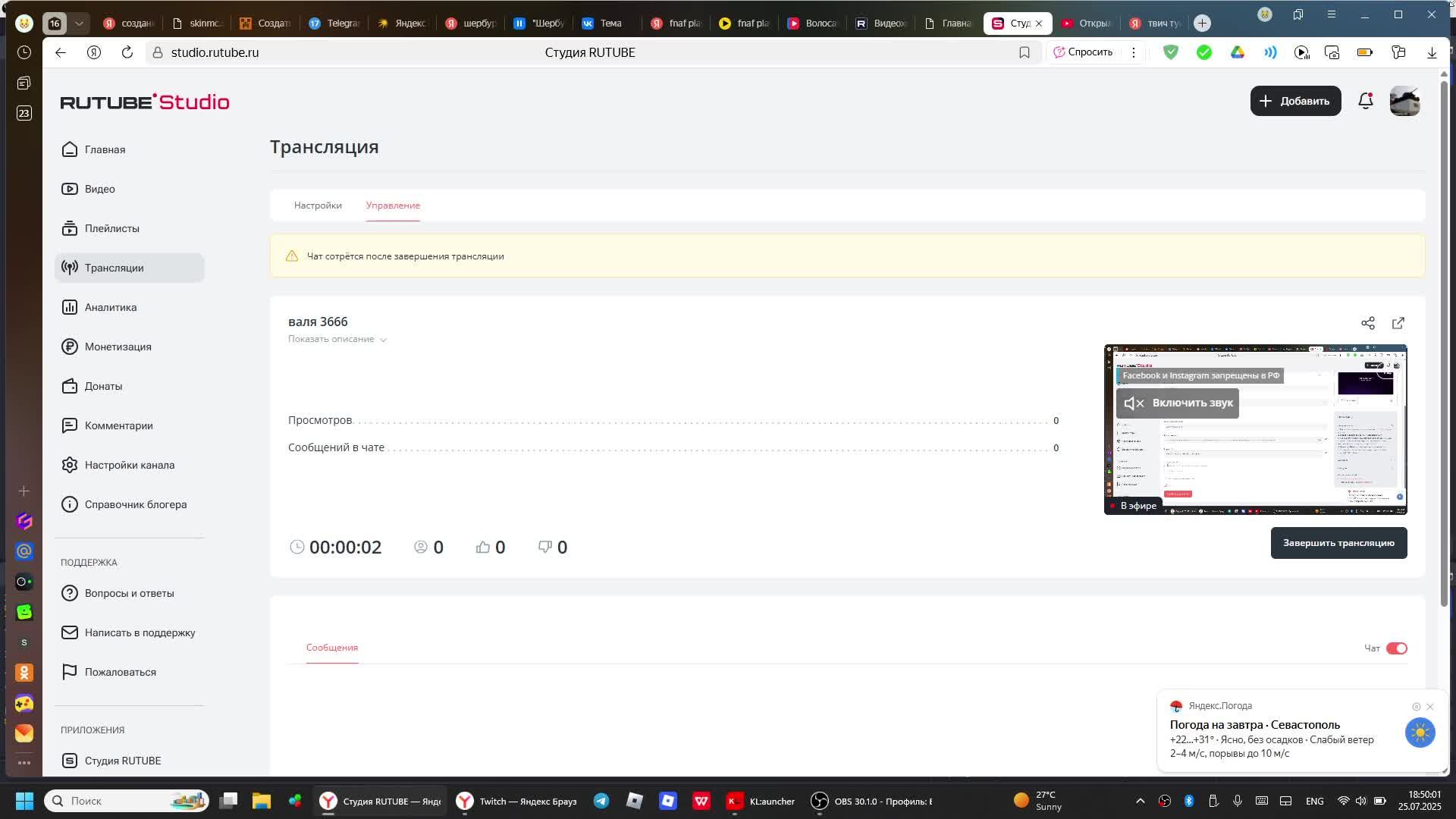Open stream in new window icon
Image resolution: width=1456 pixels, height=819 pixels.
coord(1398,323)
